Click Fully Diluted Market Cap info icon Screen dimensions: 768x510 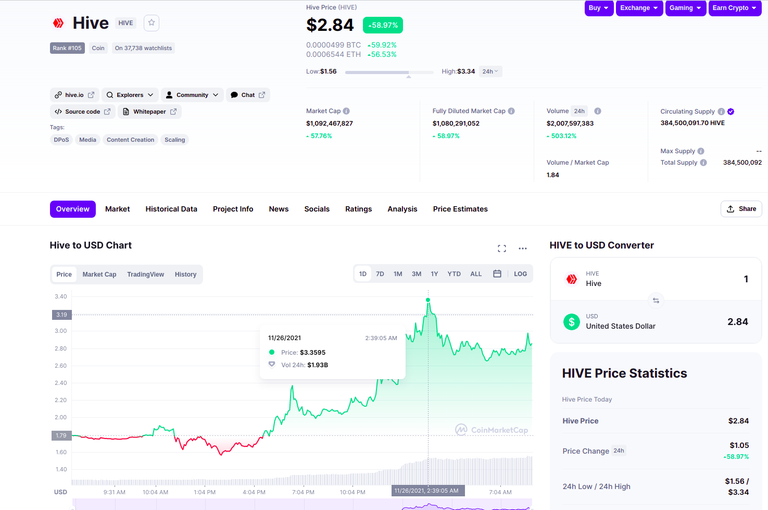511,111
